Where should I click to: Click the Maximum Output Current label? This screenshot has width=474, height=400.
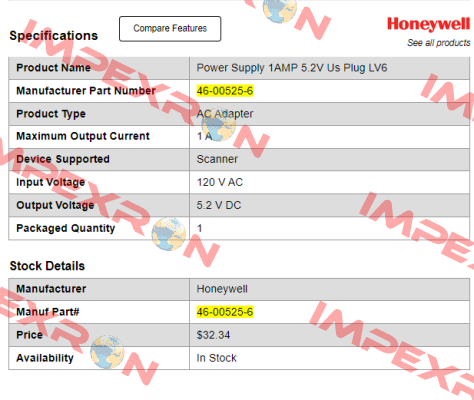[x=83, y=136]
